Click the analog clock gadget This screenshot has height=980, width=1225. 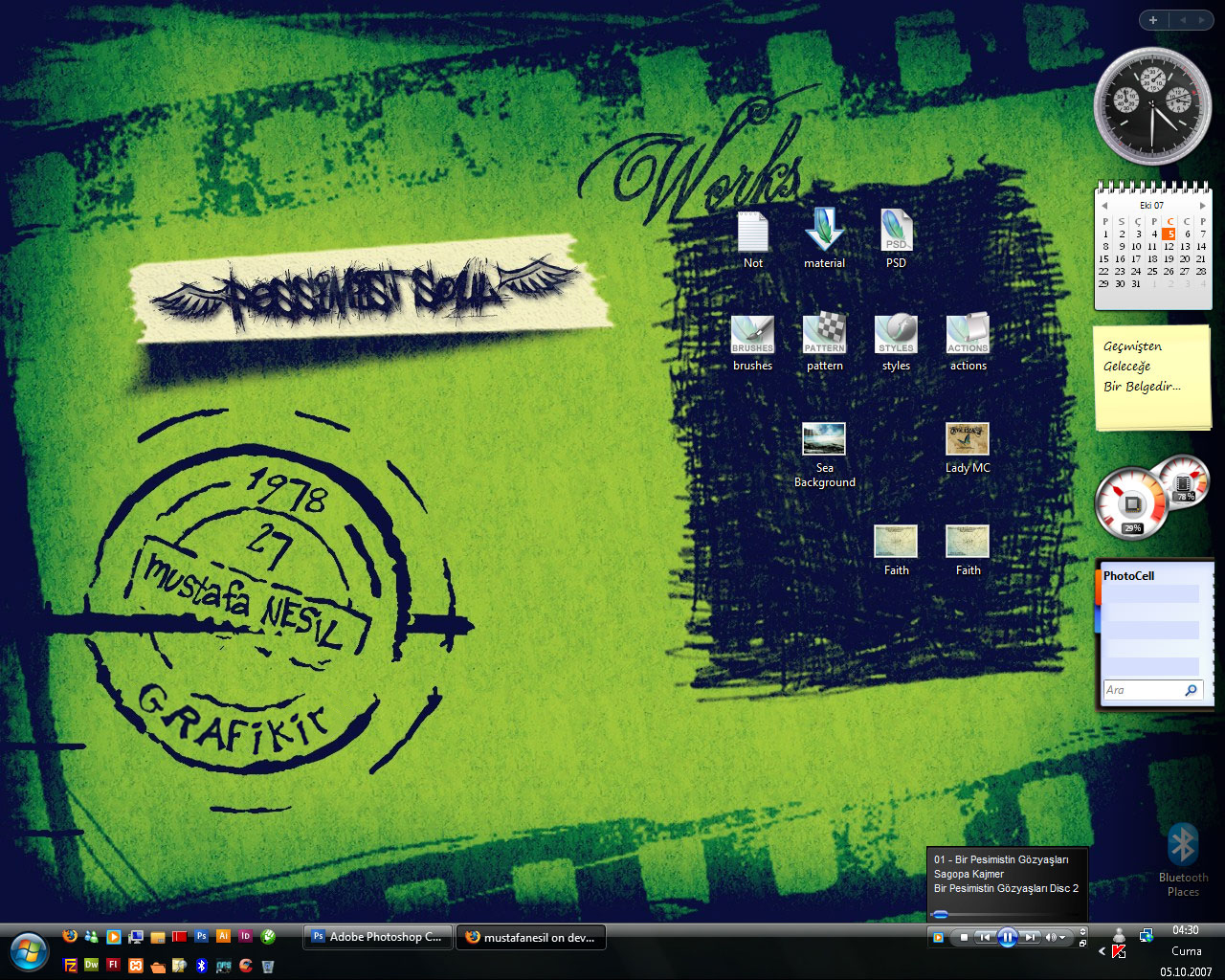tap(1151, 105)
